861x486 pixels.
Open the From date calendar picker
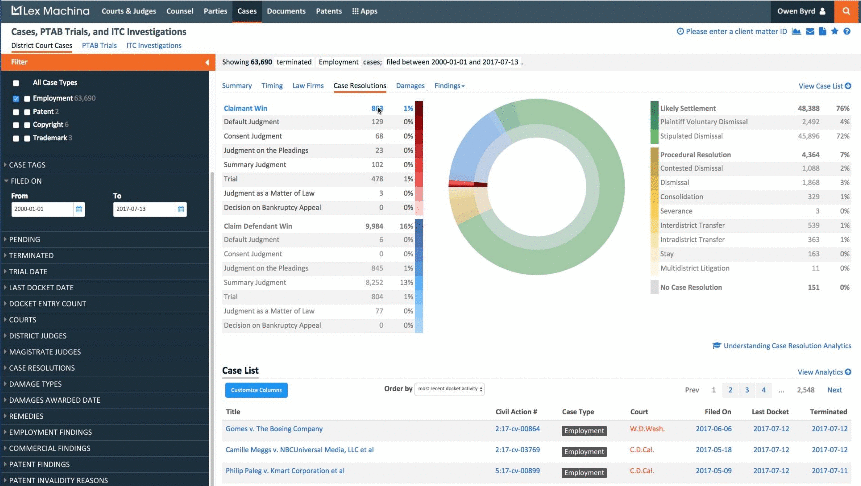(78, 209)
